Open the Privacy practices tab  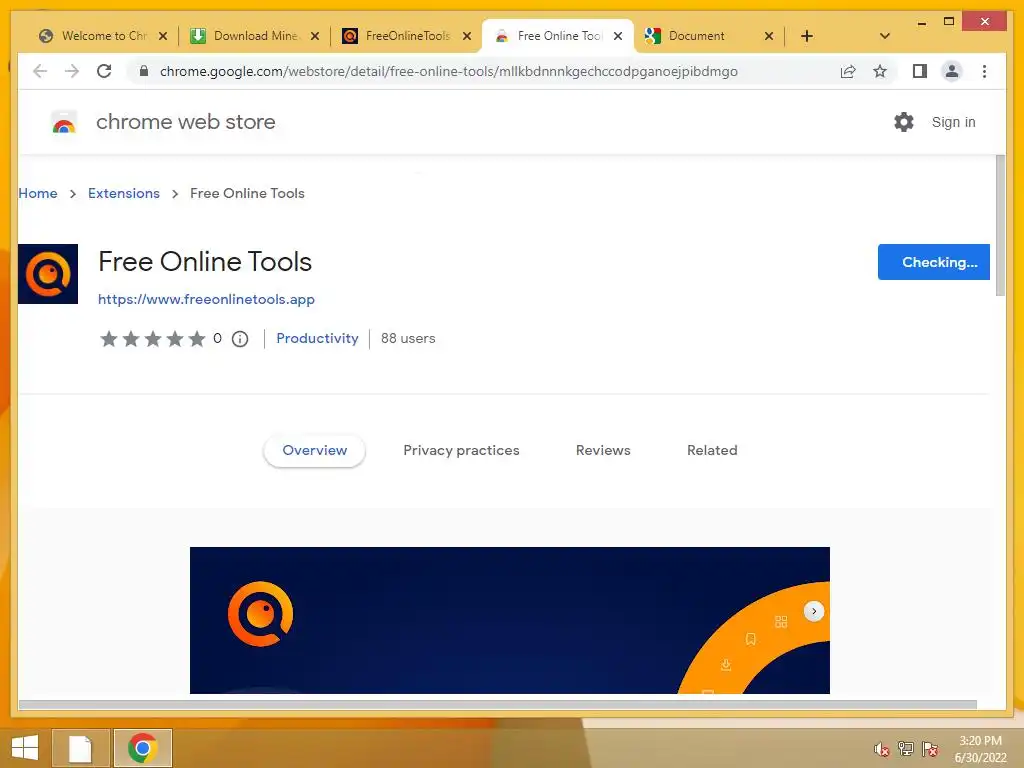[x=461, y=451]
